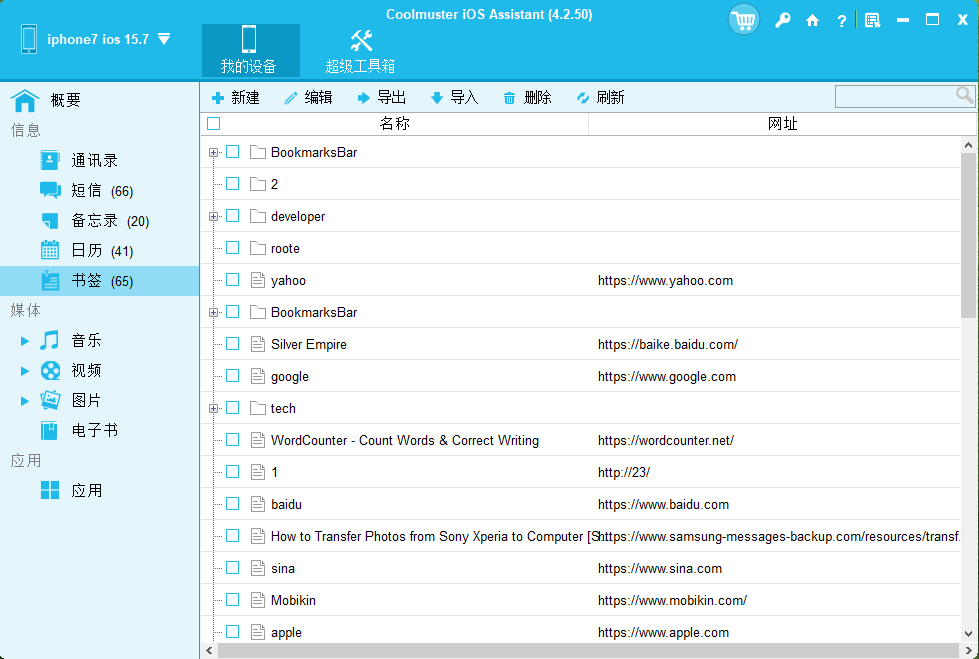Viewport: 979px width, 659px height.
Task: Click the folder icon next to 2
Action: (x=257, y=184)
